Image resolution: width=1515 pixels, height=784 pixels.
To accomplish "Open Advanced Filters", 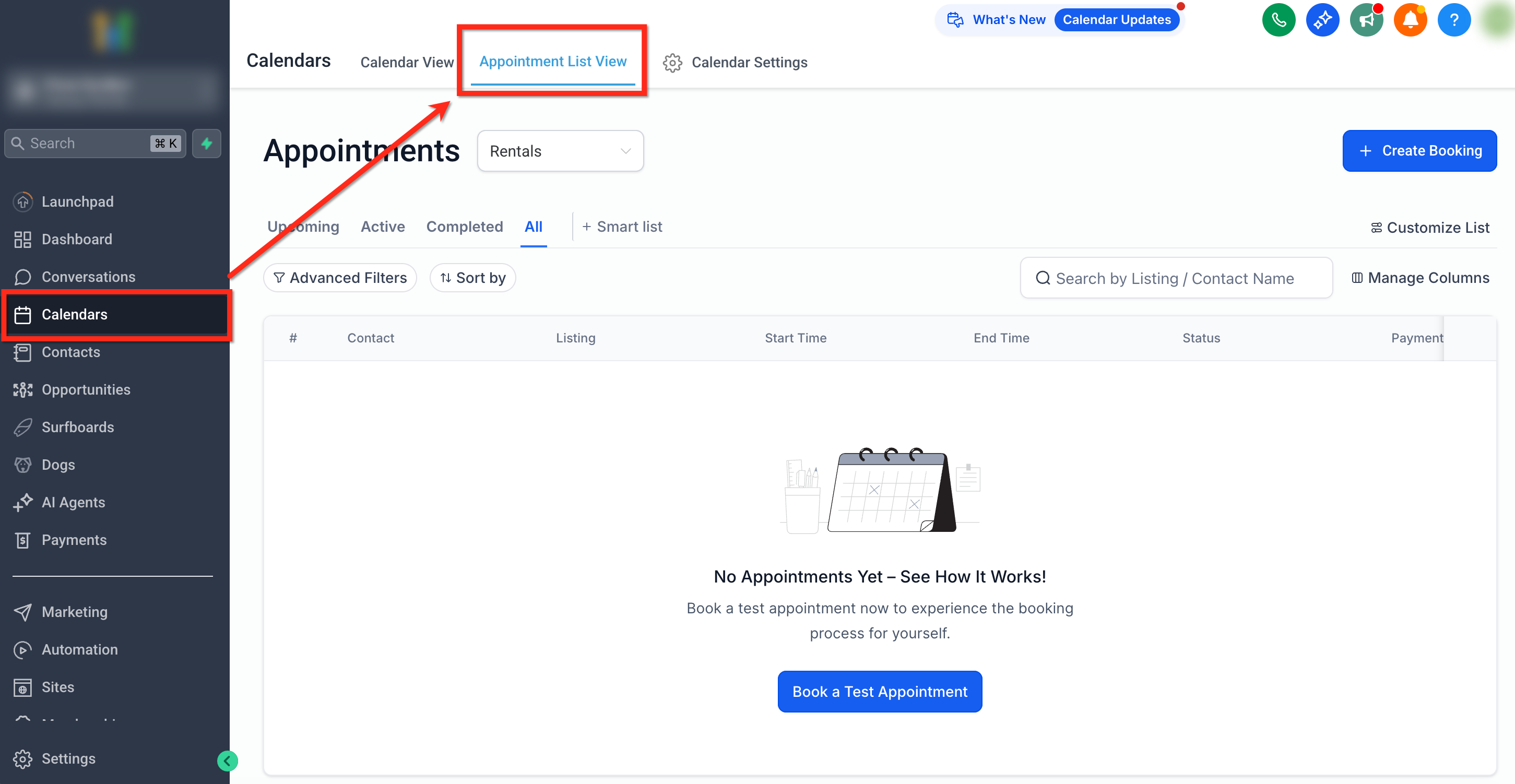I will (340, 278).
